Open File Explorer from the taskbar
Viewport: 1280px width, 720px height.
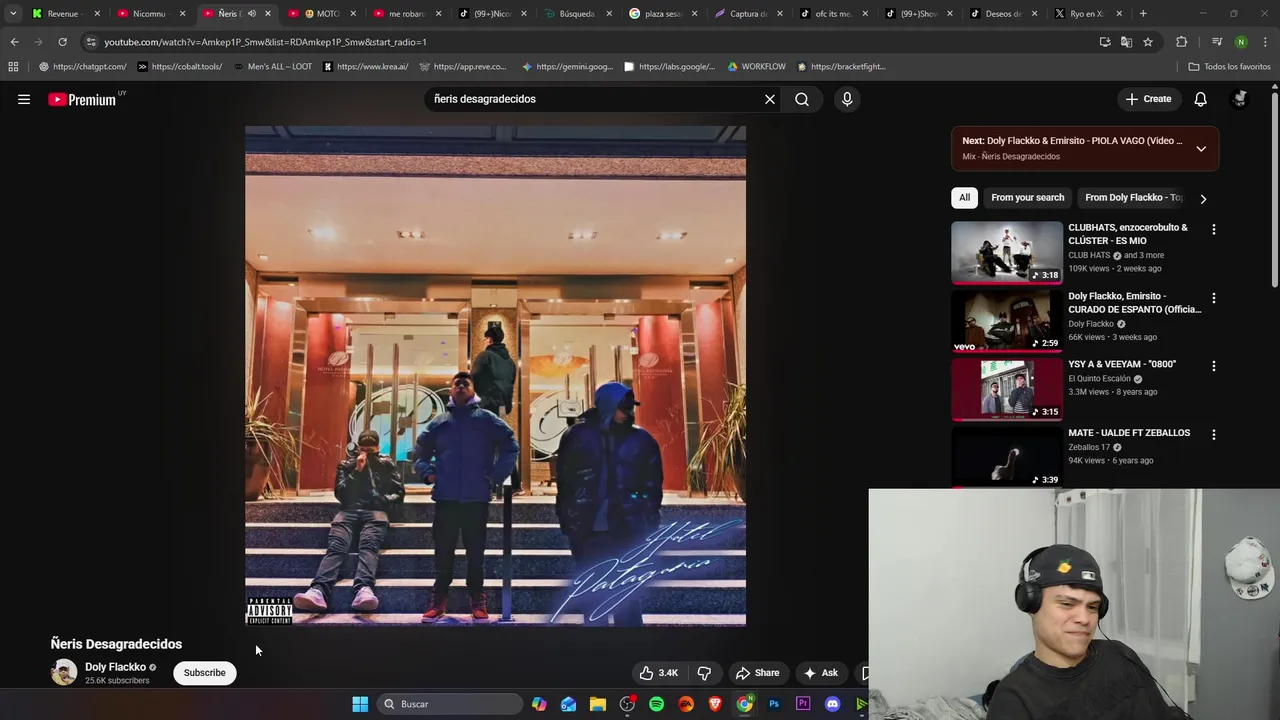[x=598, y=704]
